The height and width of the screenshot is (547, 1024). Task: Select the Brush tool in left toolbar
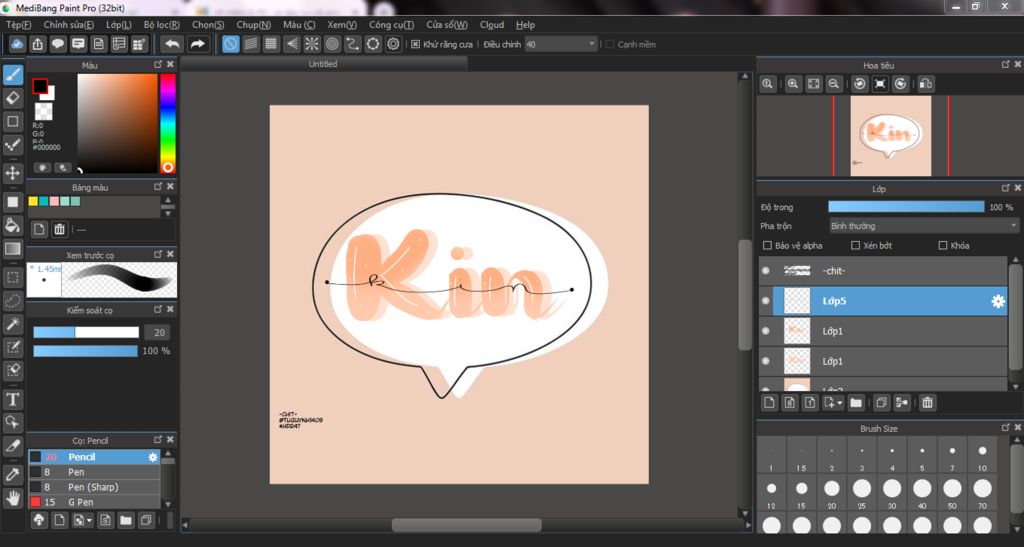click(12, 74)
